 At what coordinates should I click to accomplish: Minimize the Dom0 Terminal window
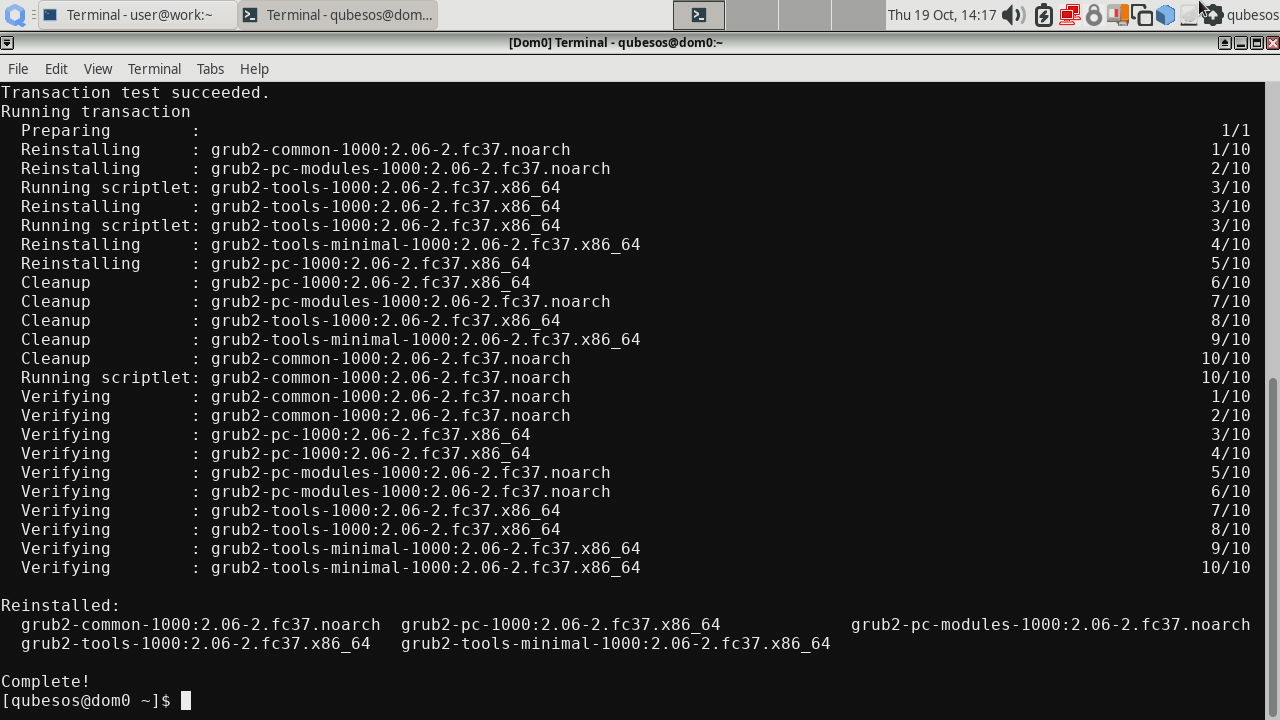coord(1240,43)
